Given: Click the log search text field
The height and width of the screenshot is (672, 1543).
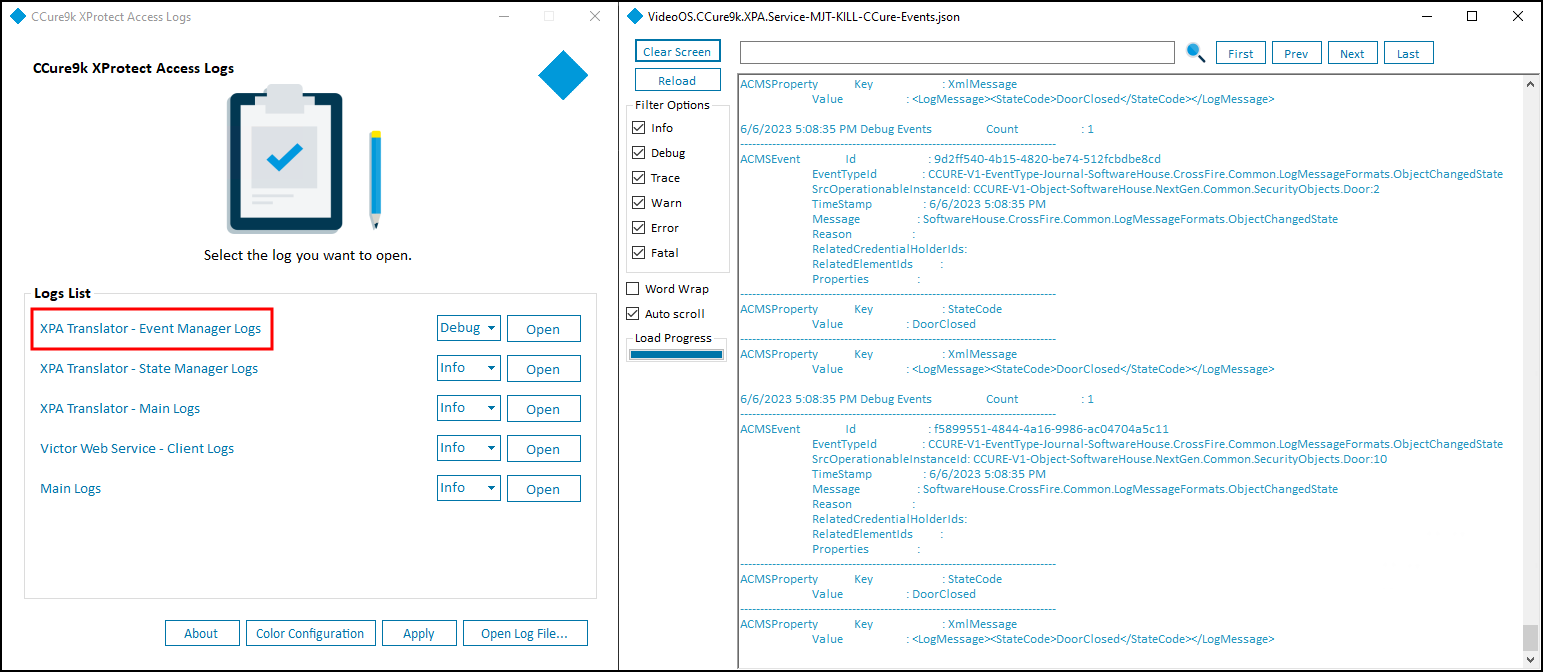Looking at the screenshot, I should point(957,52).
